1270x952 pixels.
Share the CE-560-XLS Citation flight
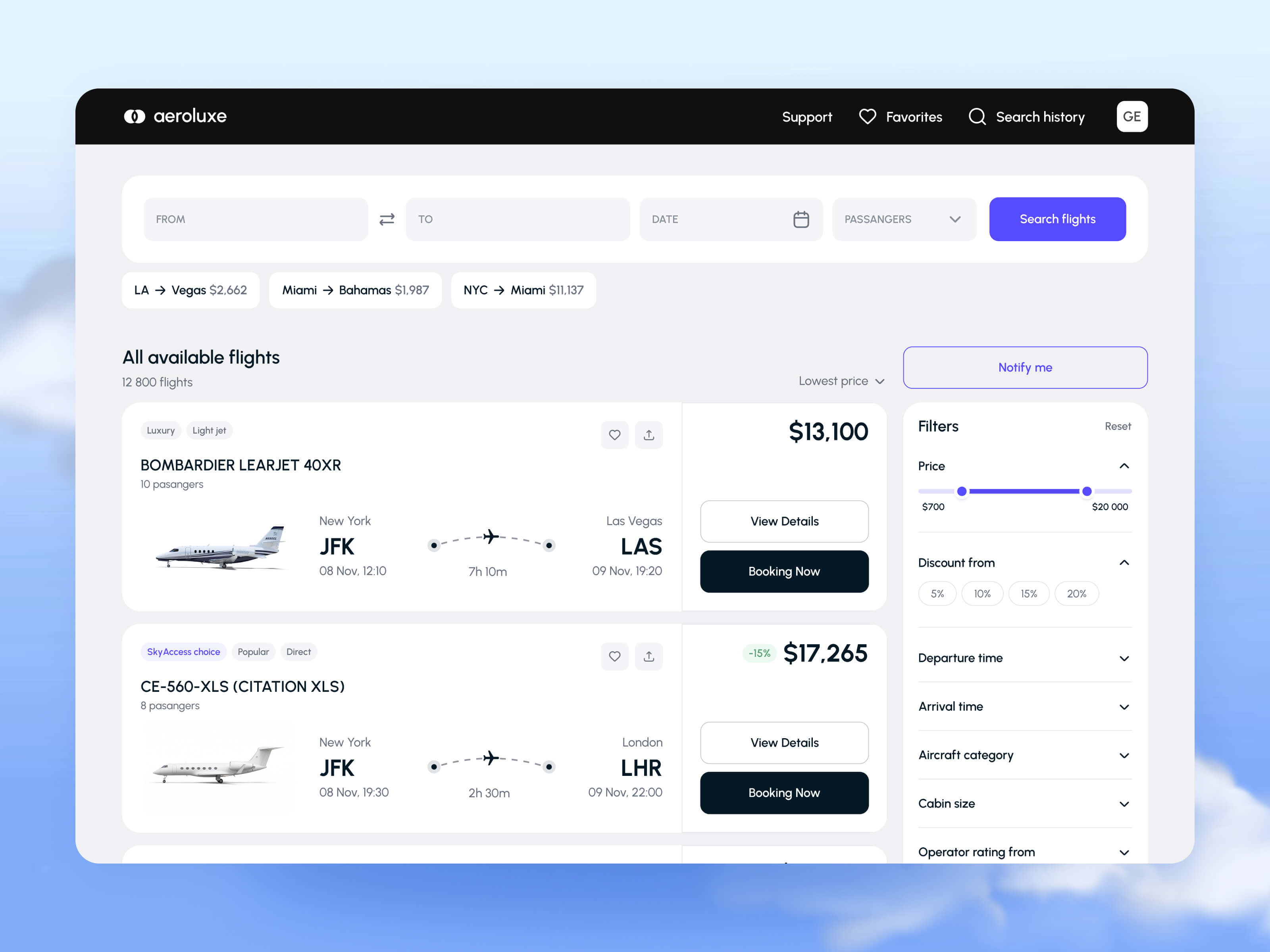point(649,656)
